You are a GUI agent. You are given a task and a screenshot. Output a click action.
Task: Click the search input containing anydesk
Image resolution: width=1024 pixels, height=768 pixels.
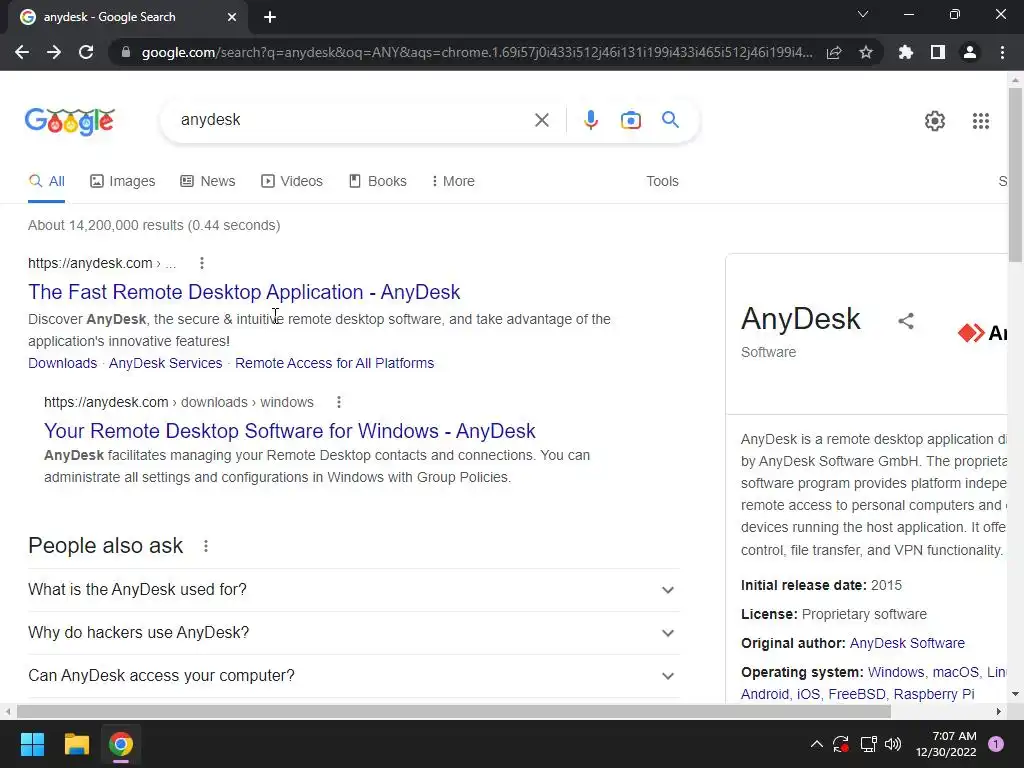tap(353, 120)
